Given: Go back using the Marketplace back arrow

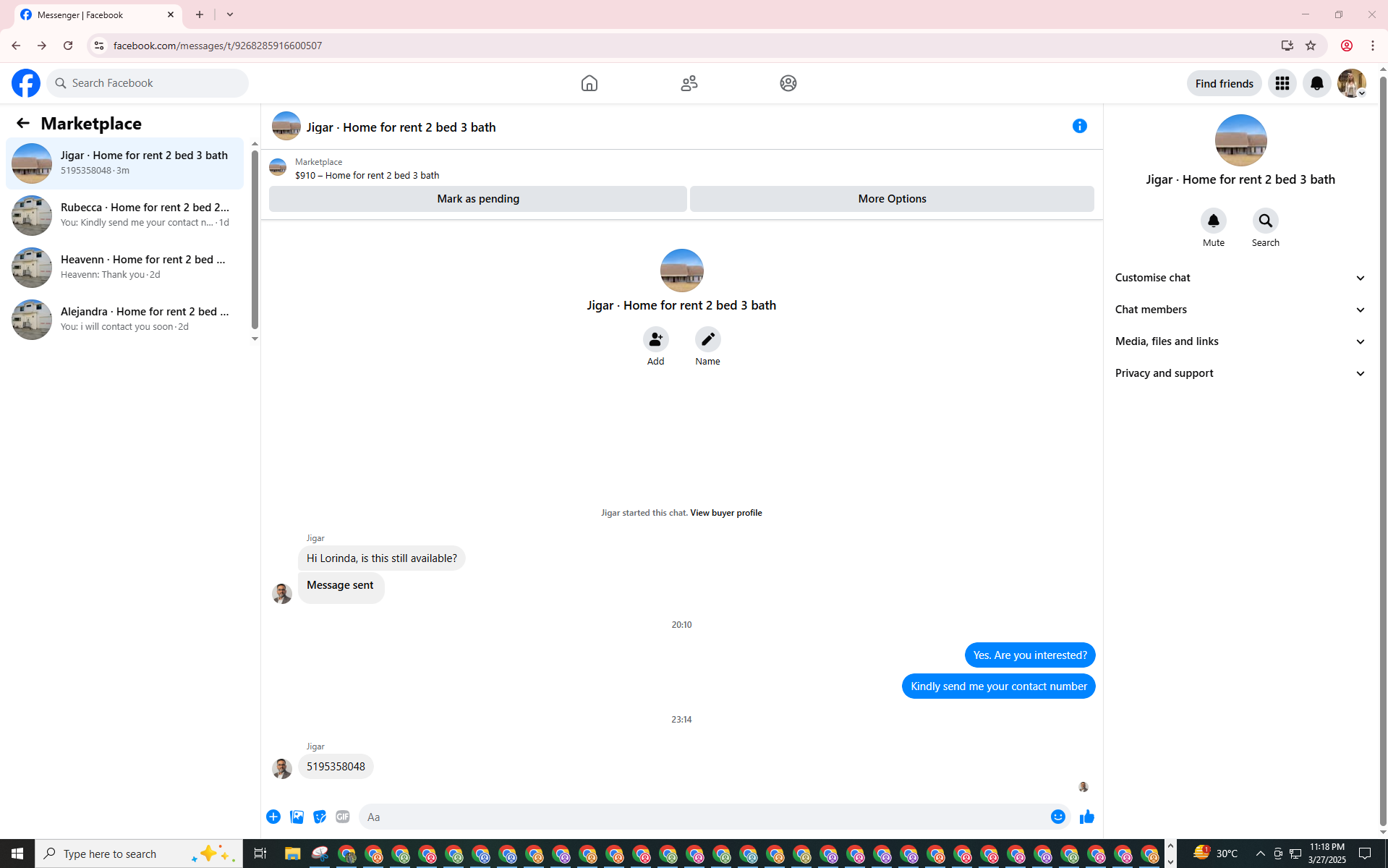Looking at the screenshot, I should [x=23, y=123].
